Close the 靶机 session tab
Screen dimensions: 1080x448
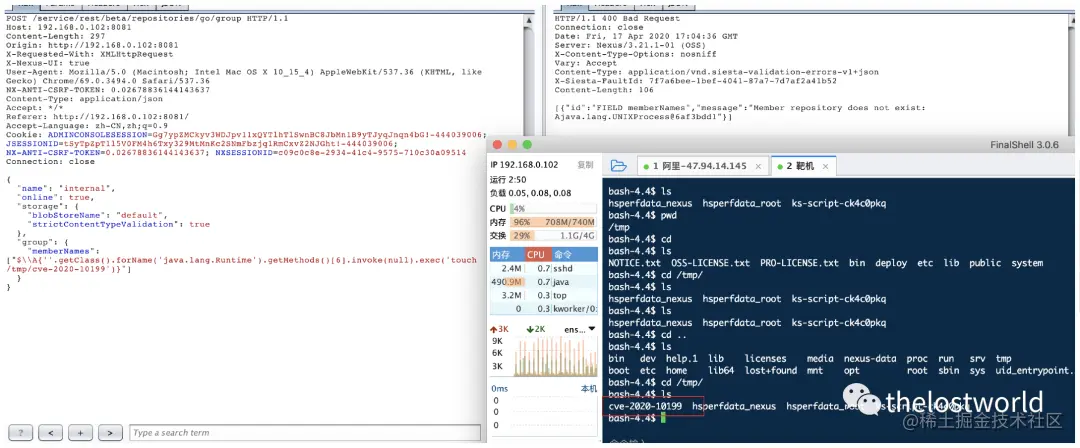click(824, 166)
